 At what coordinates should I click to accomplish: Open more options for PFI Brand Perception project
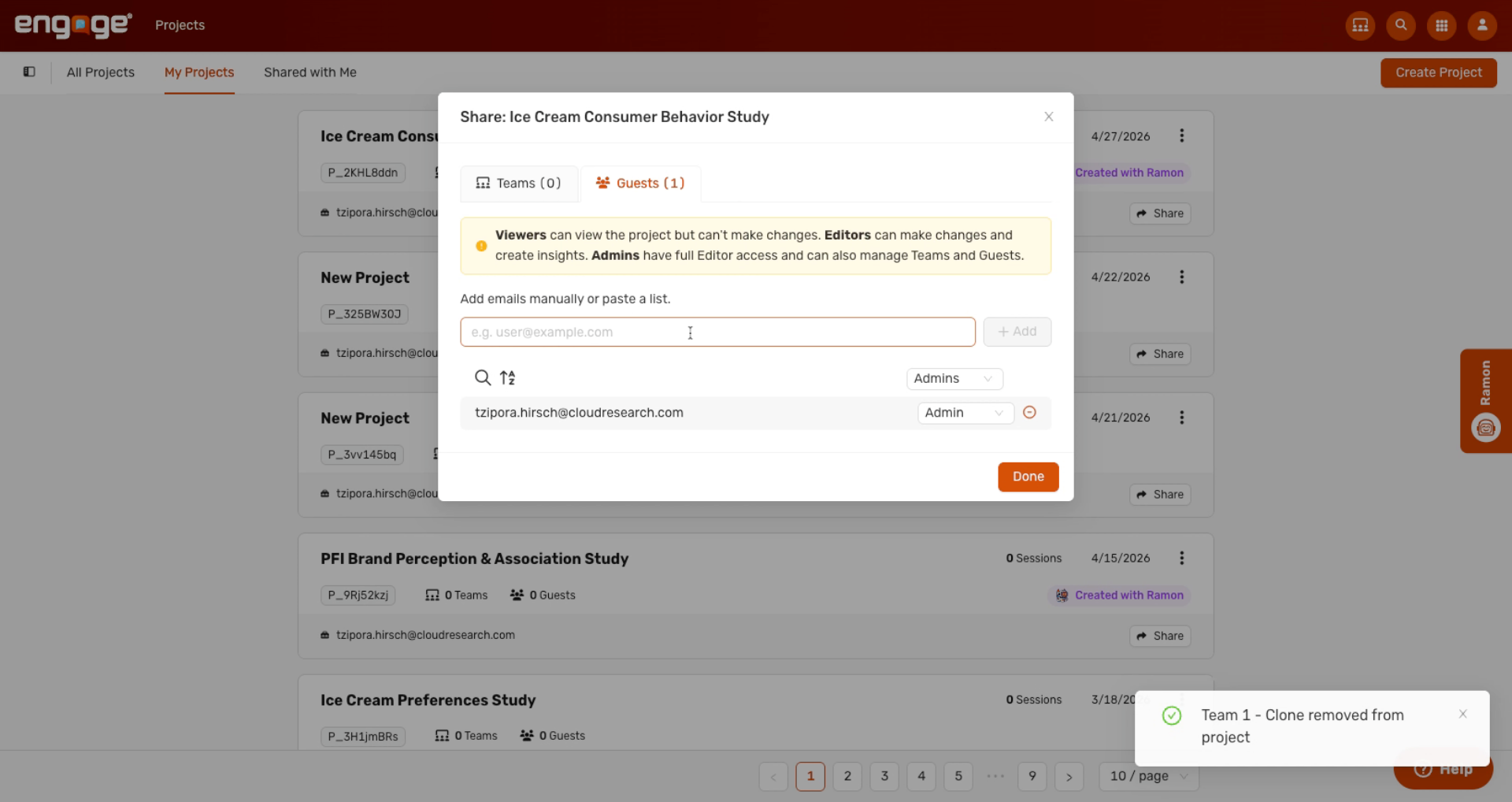point(1181,558)
